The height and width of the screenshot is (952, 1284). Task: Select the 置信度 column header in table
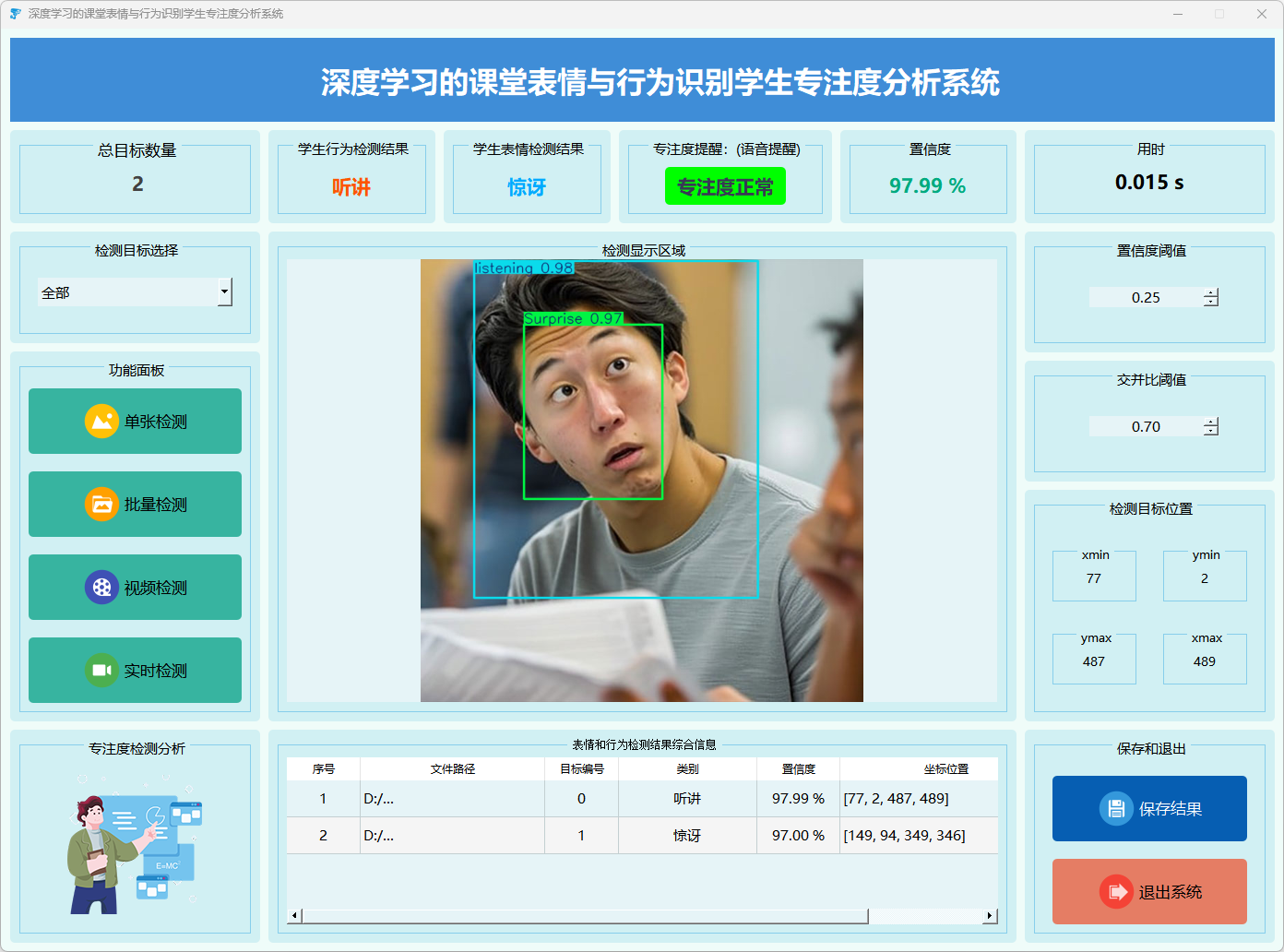coord(798,769)
